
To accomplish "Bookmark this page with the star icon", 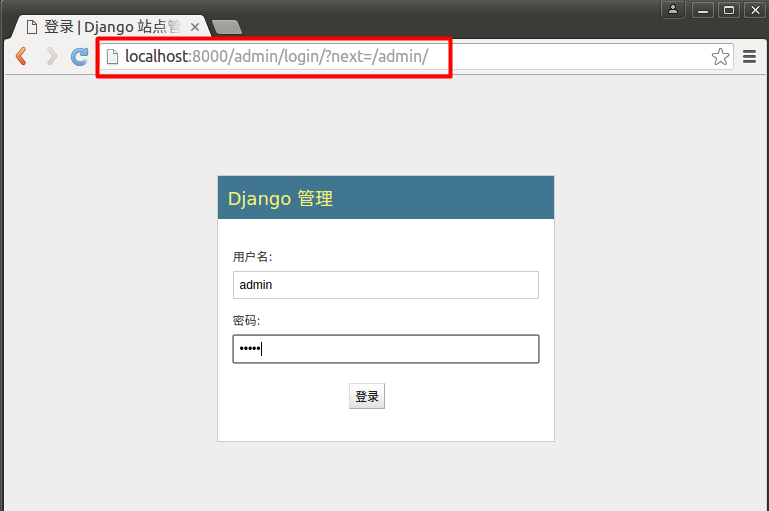I will tap(720, 57).
